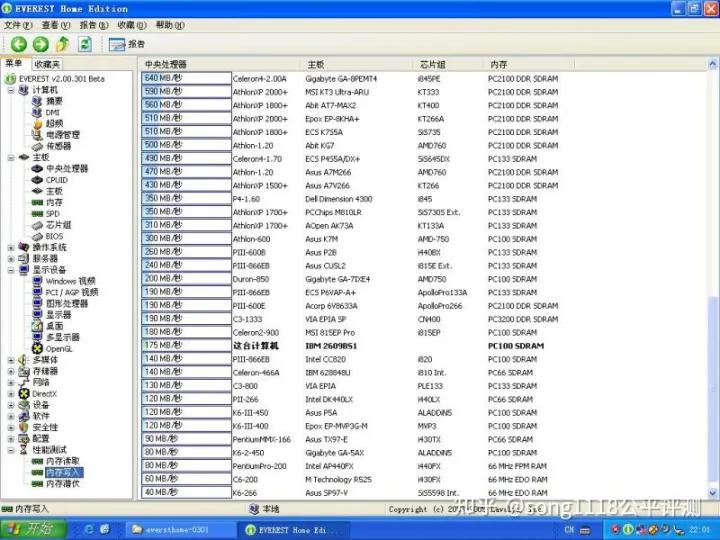Collapse the 计算机 tree node

pos(11,90)
